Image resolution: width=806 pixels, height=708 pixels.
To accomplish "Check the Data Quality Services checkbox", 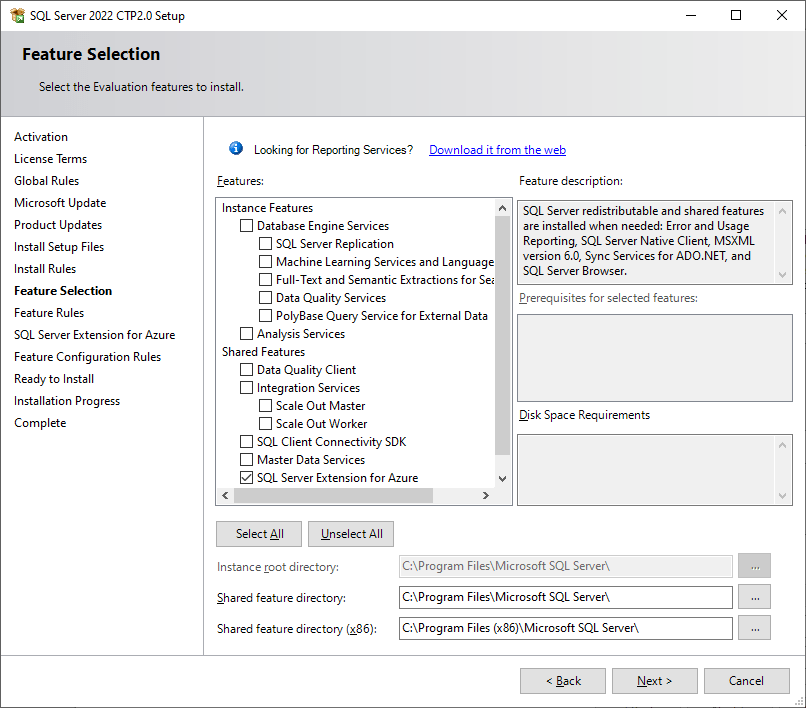I will pos(265,298).
